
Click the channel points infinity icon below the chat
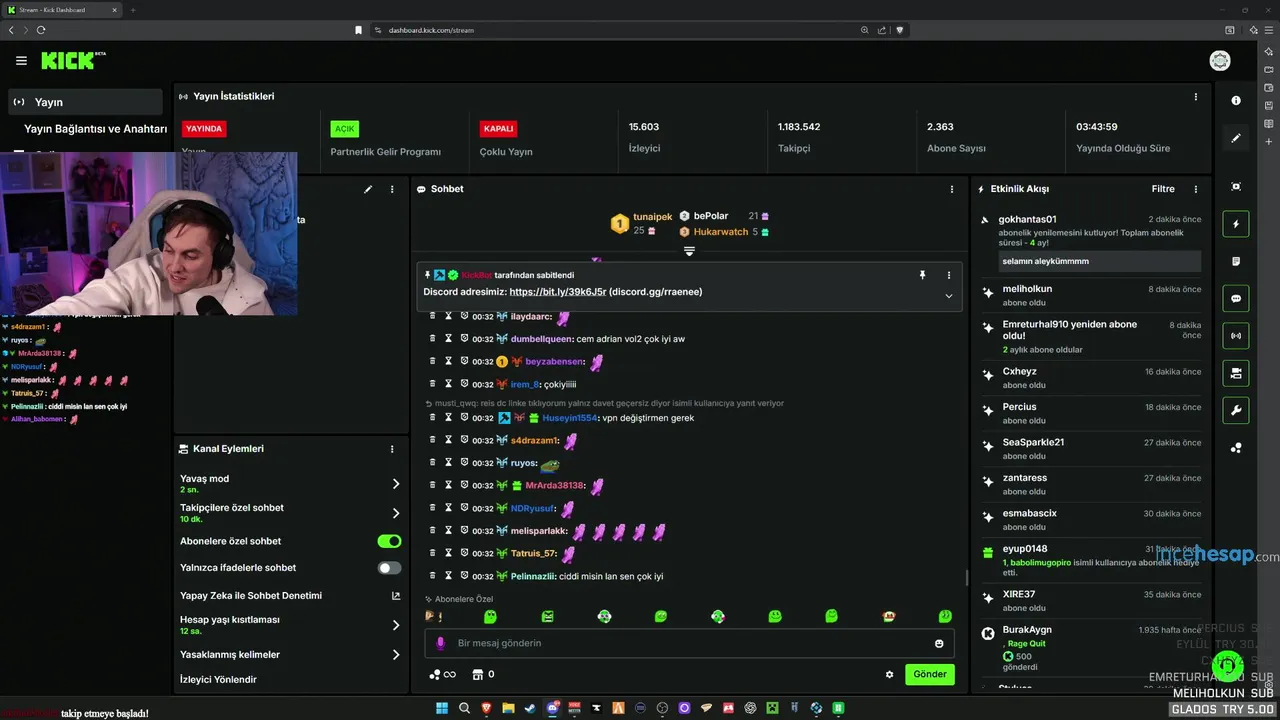441,674
